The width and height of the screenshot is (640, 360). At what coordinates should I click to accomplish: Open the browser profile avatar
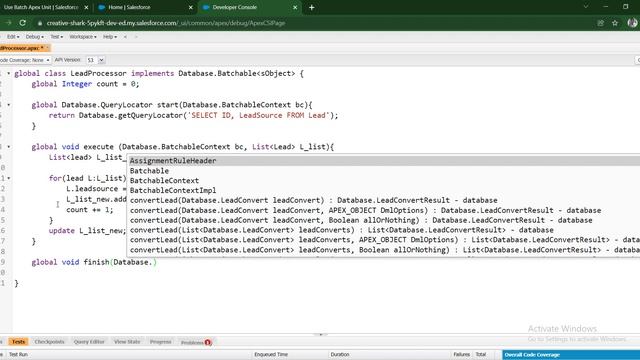pyautogui.click(x=632, y=23)
